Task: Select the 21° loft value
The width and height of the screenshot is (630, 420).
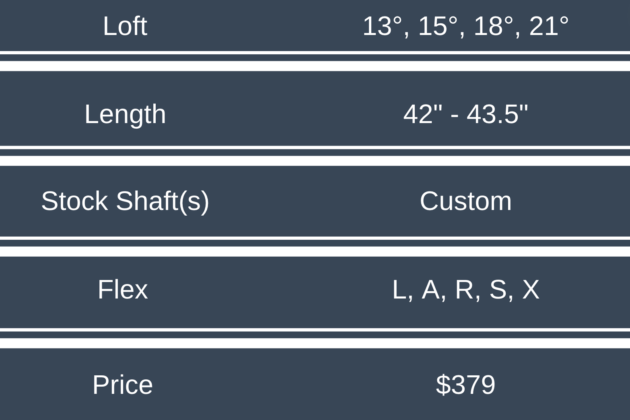Action: (x=545, y=26)
